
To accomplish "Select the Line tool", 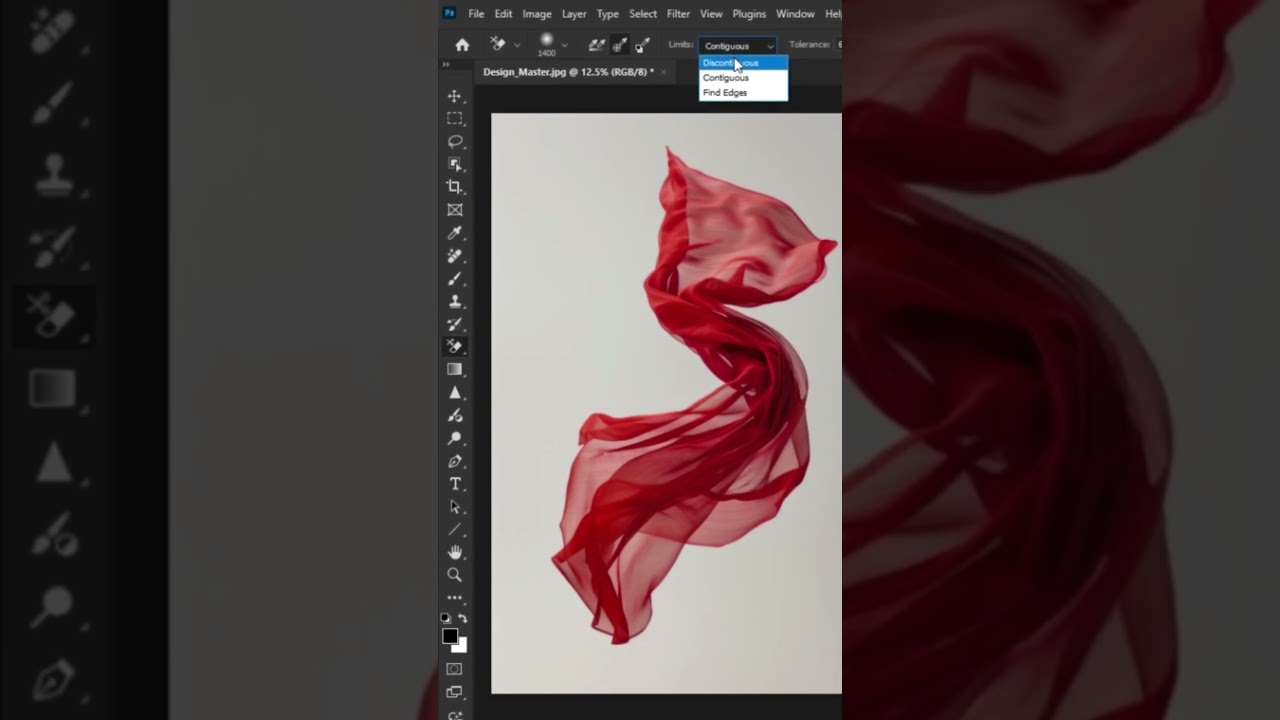I will [x=455, y=530].
